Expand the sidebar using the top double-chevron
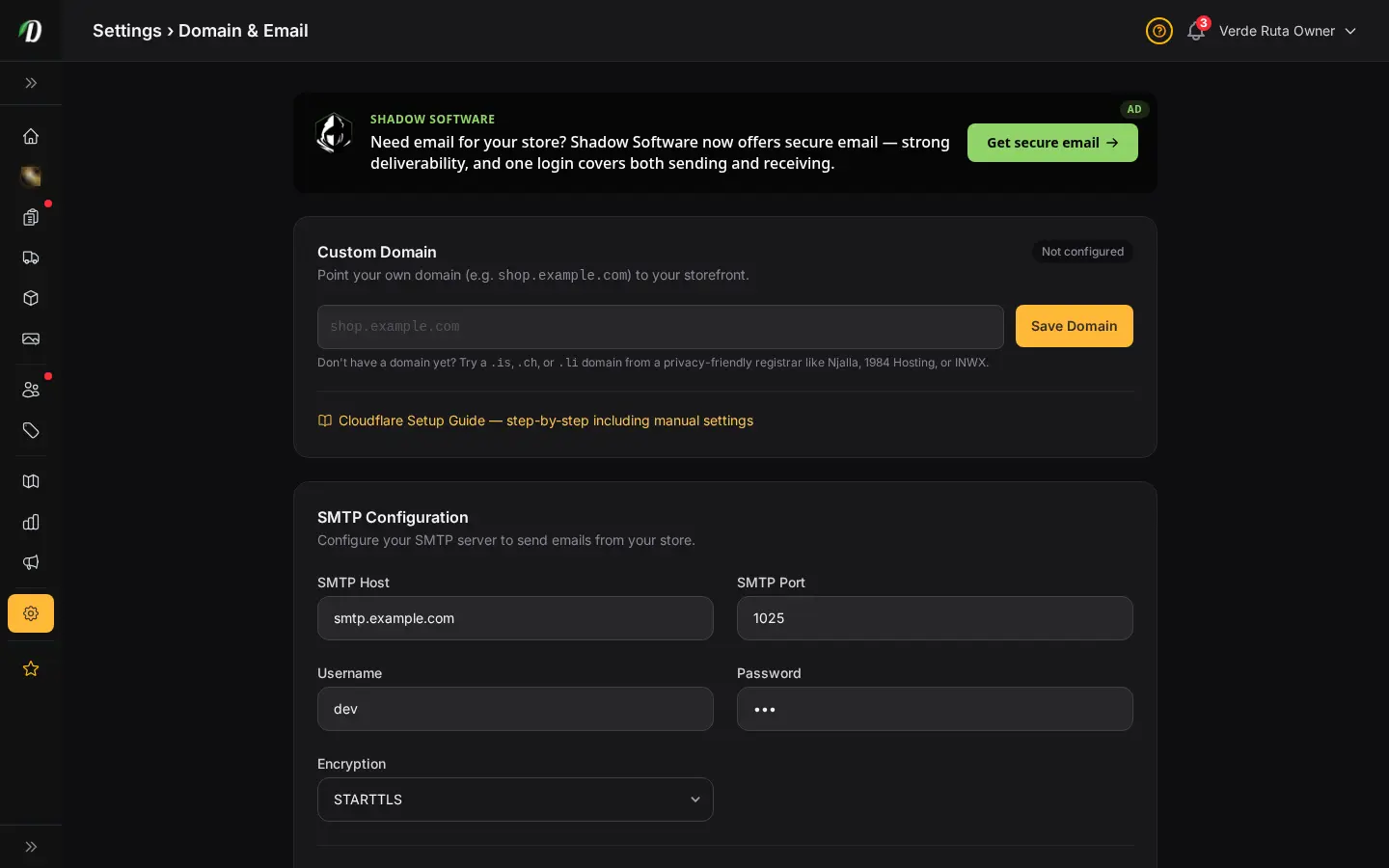This screenshot has width=1389, height=868. click(31, 83)
